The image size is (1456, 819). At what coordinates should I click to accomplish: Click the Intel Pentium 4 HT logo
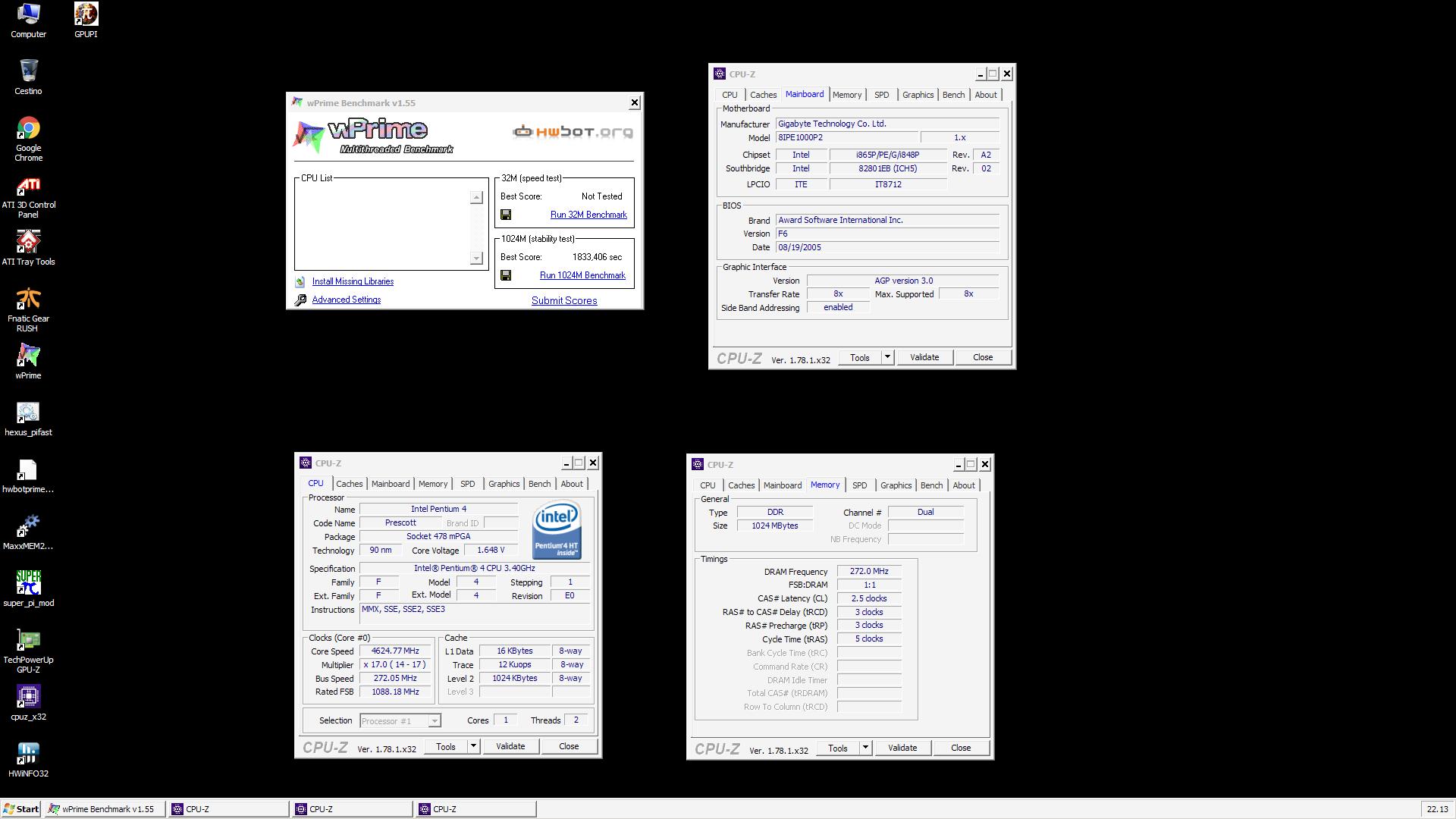tap(557, 529)
